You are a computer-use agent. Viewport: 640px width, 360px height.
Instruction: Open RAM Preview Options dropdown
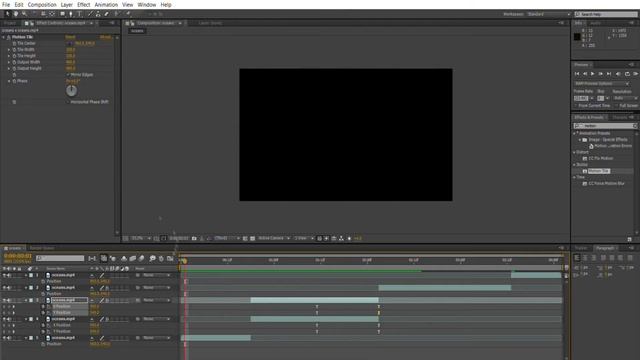[602, 84]
